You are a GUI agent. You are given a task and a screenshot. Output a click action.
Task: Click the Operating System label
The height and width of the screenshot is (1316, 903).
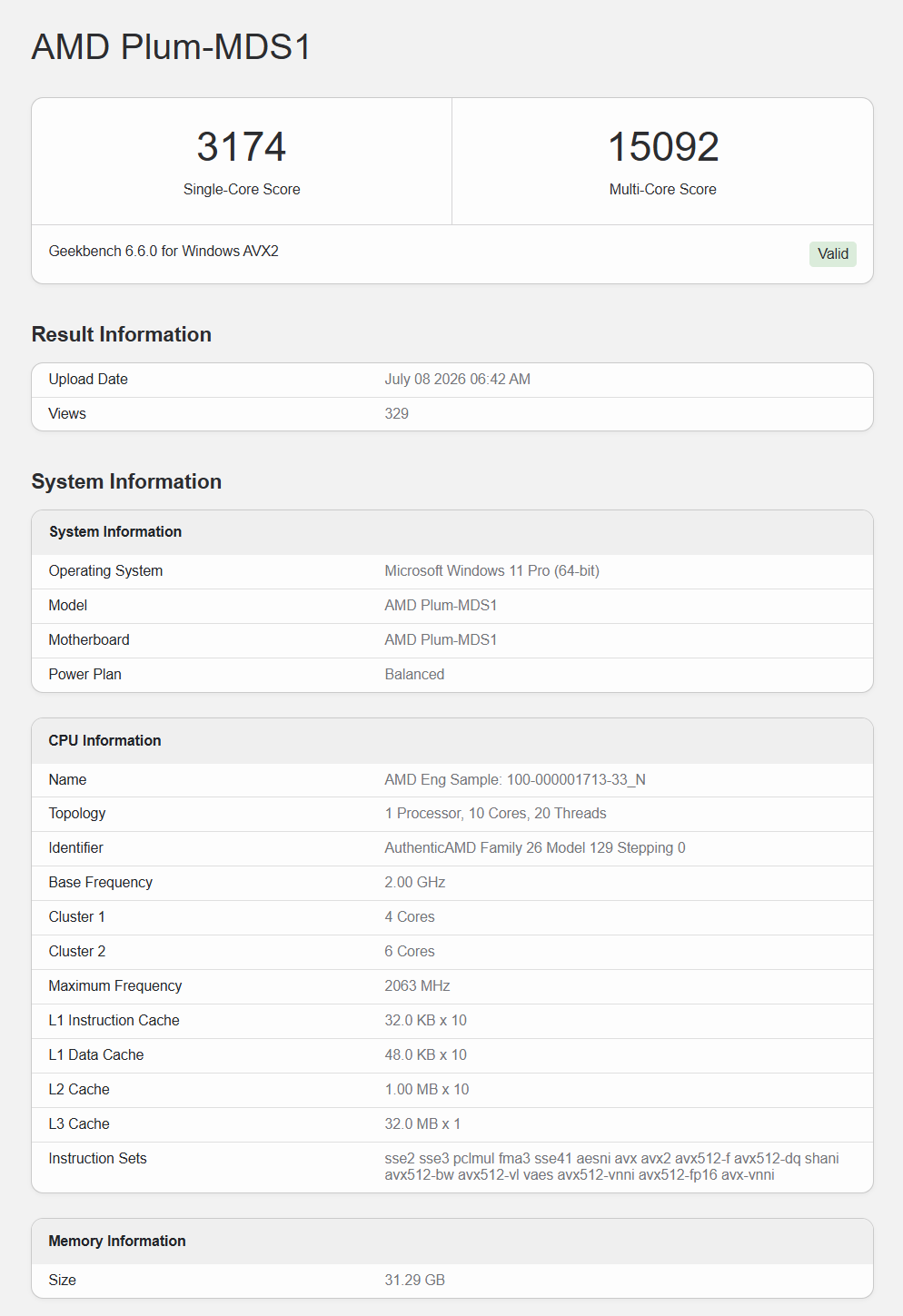tap(105, 570)
